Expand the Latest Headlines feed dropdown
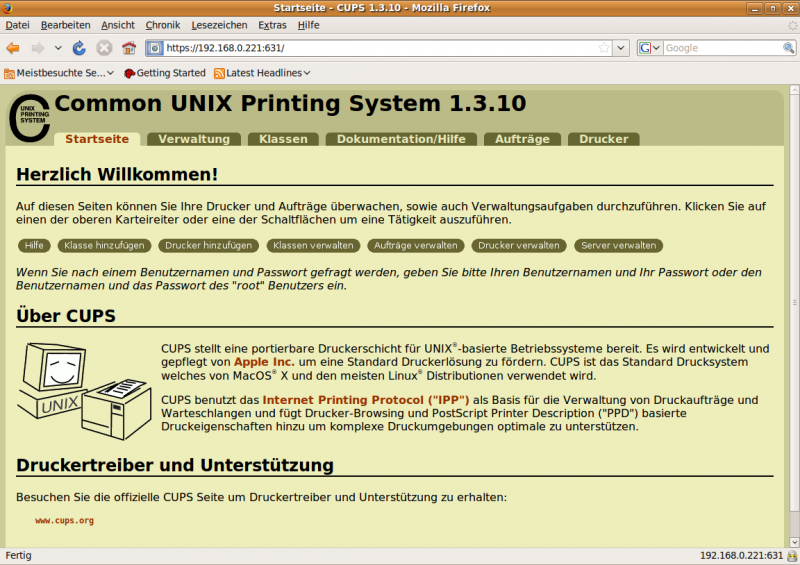Screen dimensions: 800x565 tap(307, 73)
